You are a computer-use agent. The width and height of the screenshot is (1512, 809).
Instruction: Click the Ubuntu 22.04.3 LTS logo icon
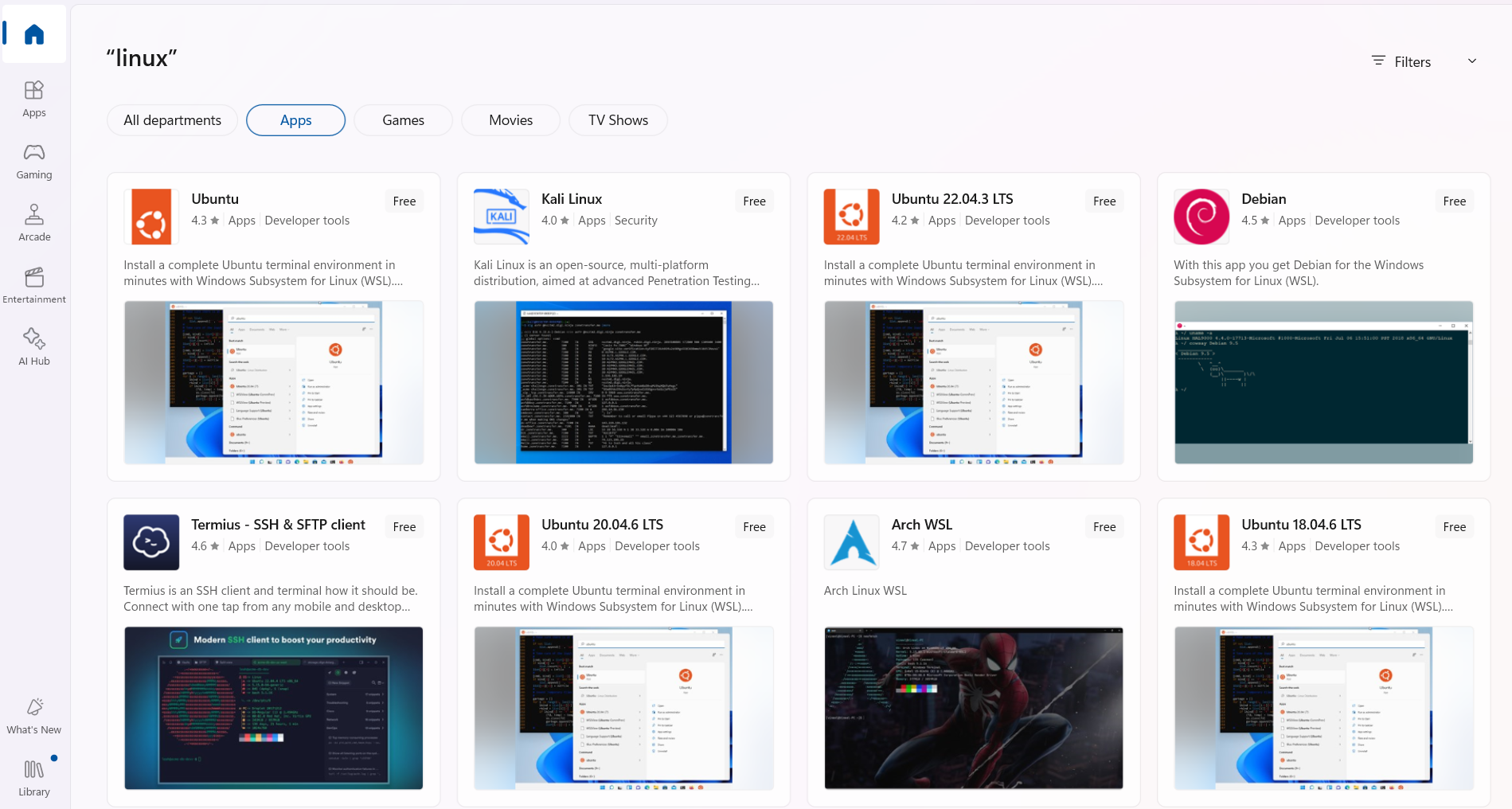point(851,217)
